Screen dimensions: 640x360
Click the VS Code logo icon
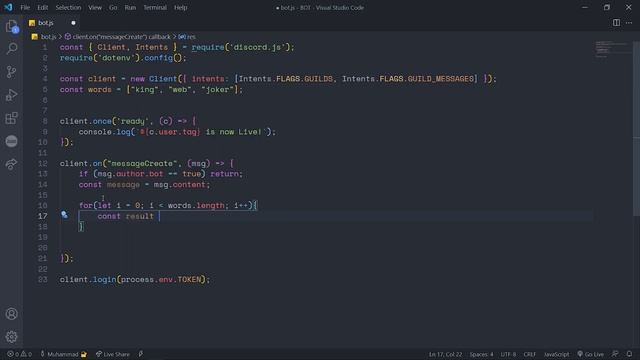8,7
